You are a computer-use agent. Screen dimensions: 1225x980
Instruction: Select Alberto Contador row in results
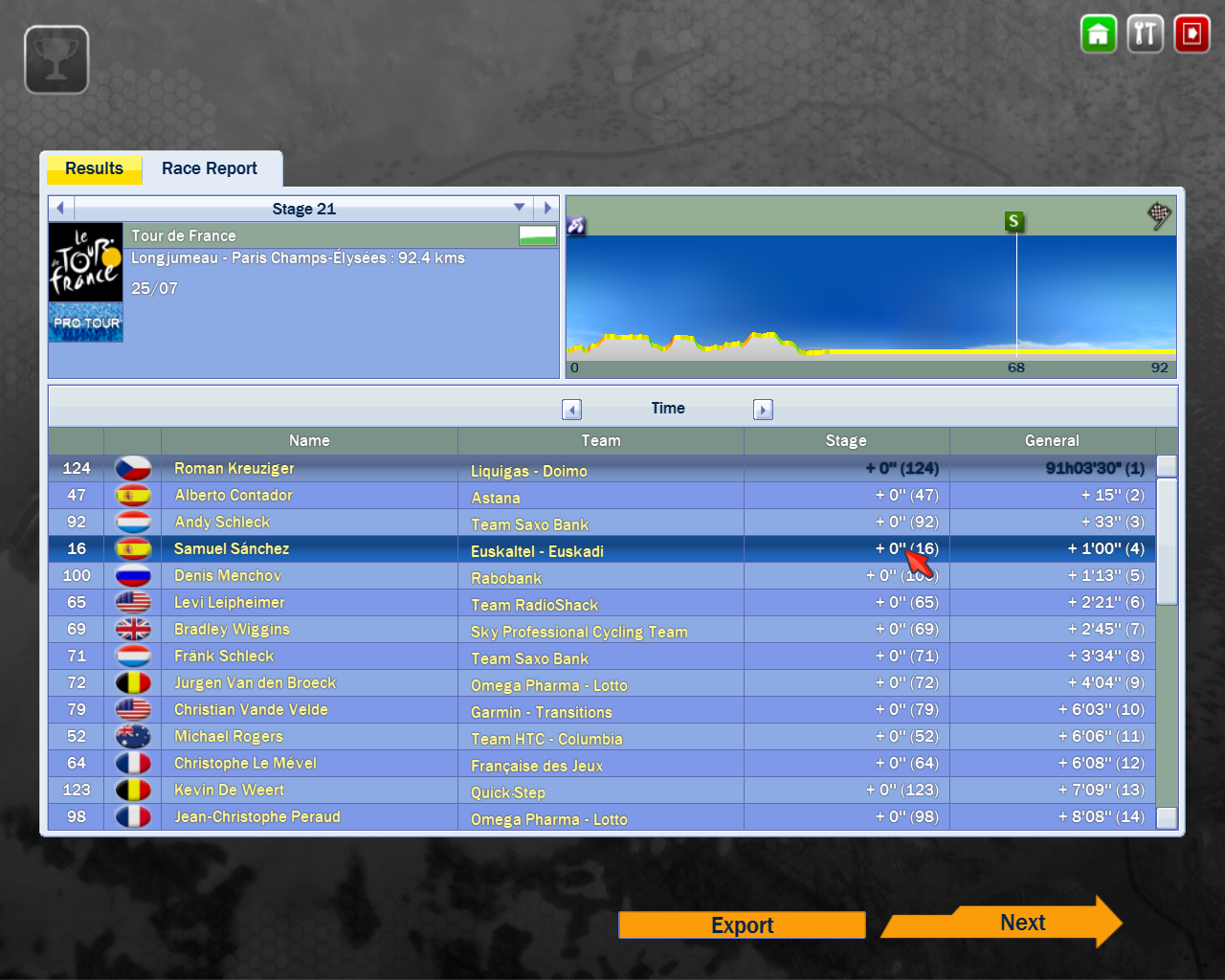(234, 496)
